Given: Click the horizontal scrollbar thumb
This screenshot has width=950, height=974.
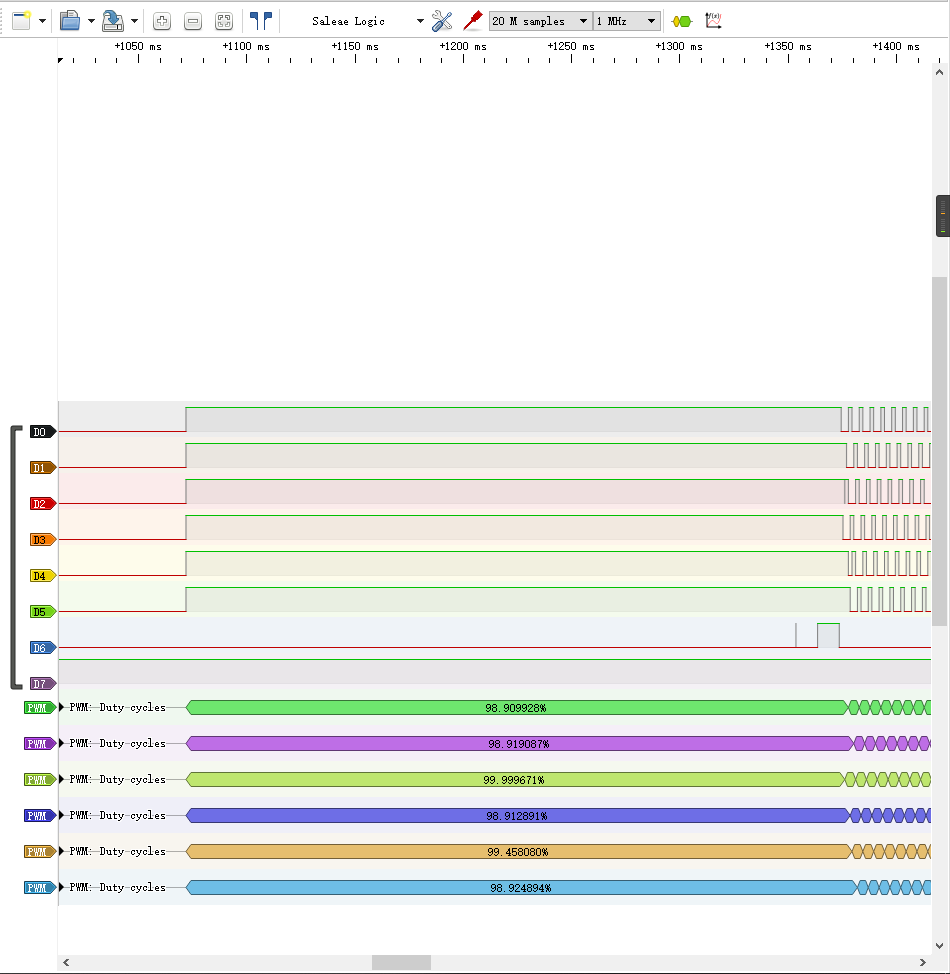Looking at the screenshot, I should pyautogui.click(x=401, y=962).
